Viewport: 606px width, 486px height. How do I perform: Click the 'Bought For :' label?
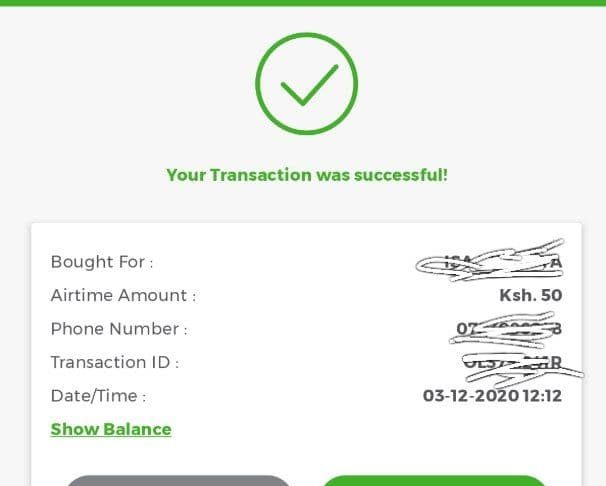click(102, 262)
